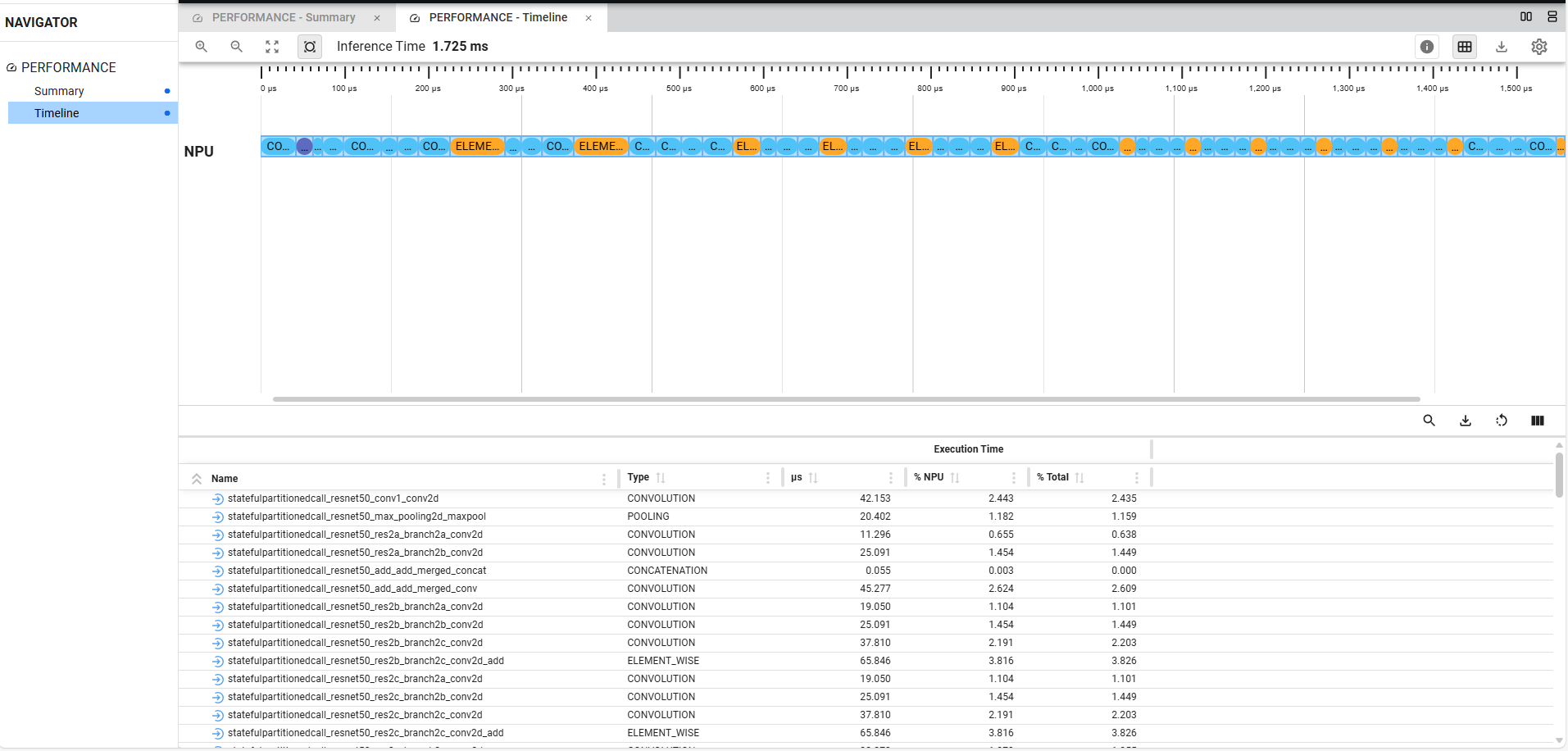Download the timeline via toolbar download icon
1568x751 pixels.
tap(1501, 47)
